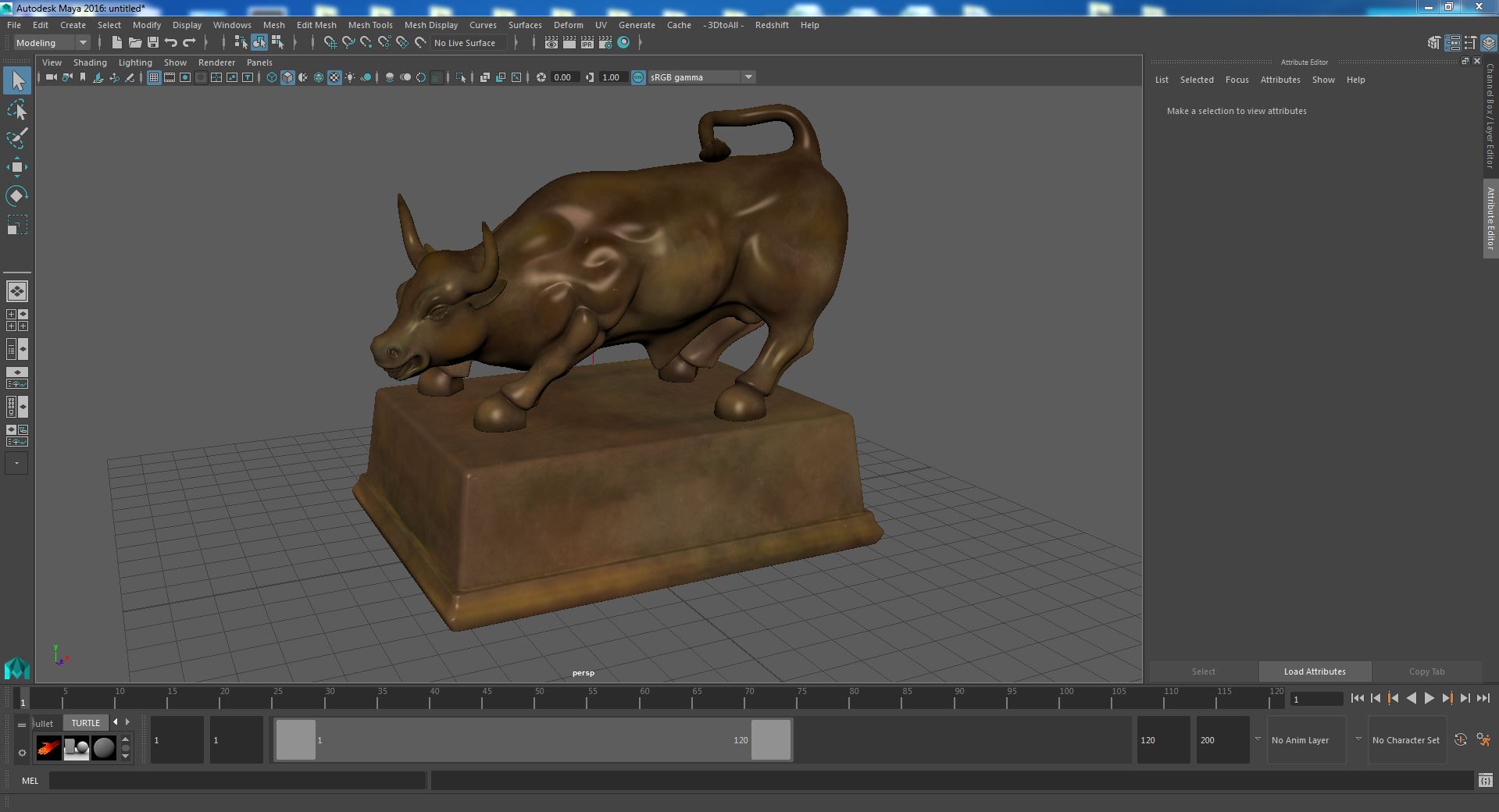1499x812 pixels.
Task: Redo the last action
Action: click(x=189, y=43)
